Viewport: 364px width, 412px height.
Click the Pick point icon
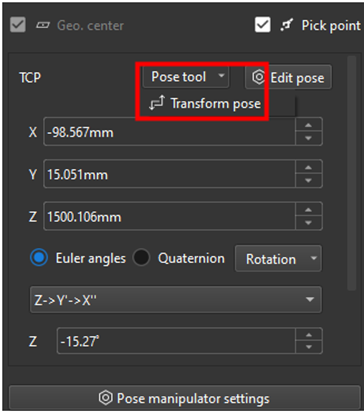pos(286,25)
